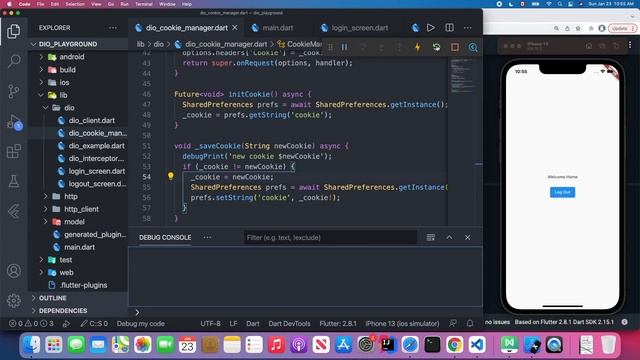Open the Run menu in menu bar

(x=124, y=4)
